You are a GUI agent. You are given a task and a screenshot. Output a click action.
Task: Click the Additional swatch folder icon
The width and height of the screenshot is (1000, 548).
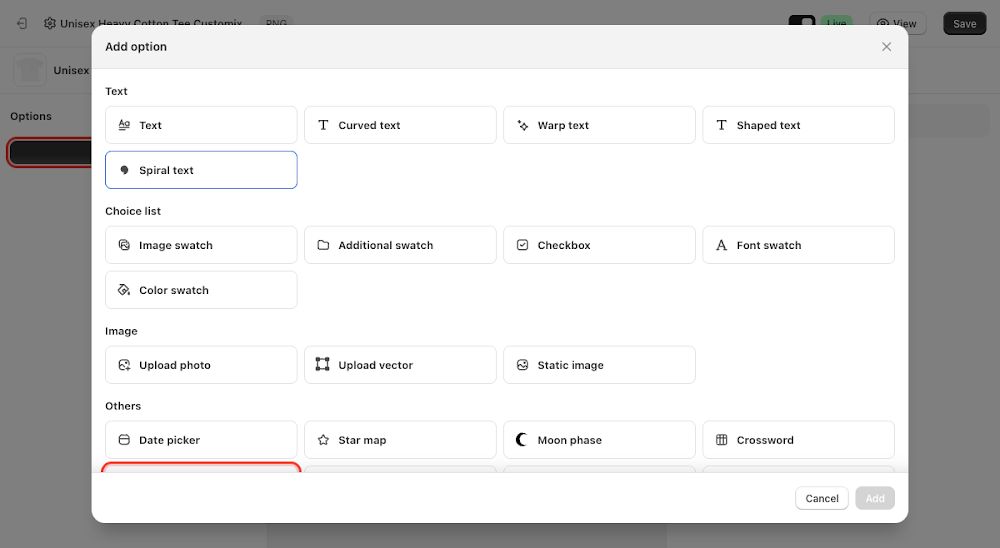point(323,245)
